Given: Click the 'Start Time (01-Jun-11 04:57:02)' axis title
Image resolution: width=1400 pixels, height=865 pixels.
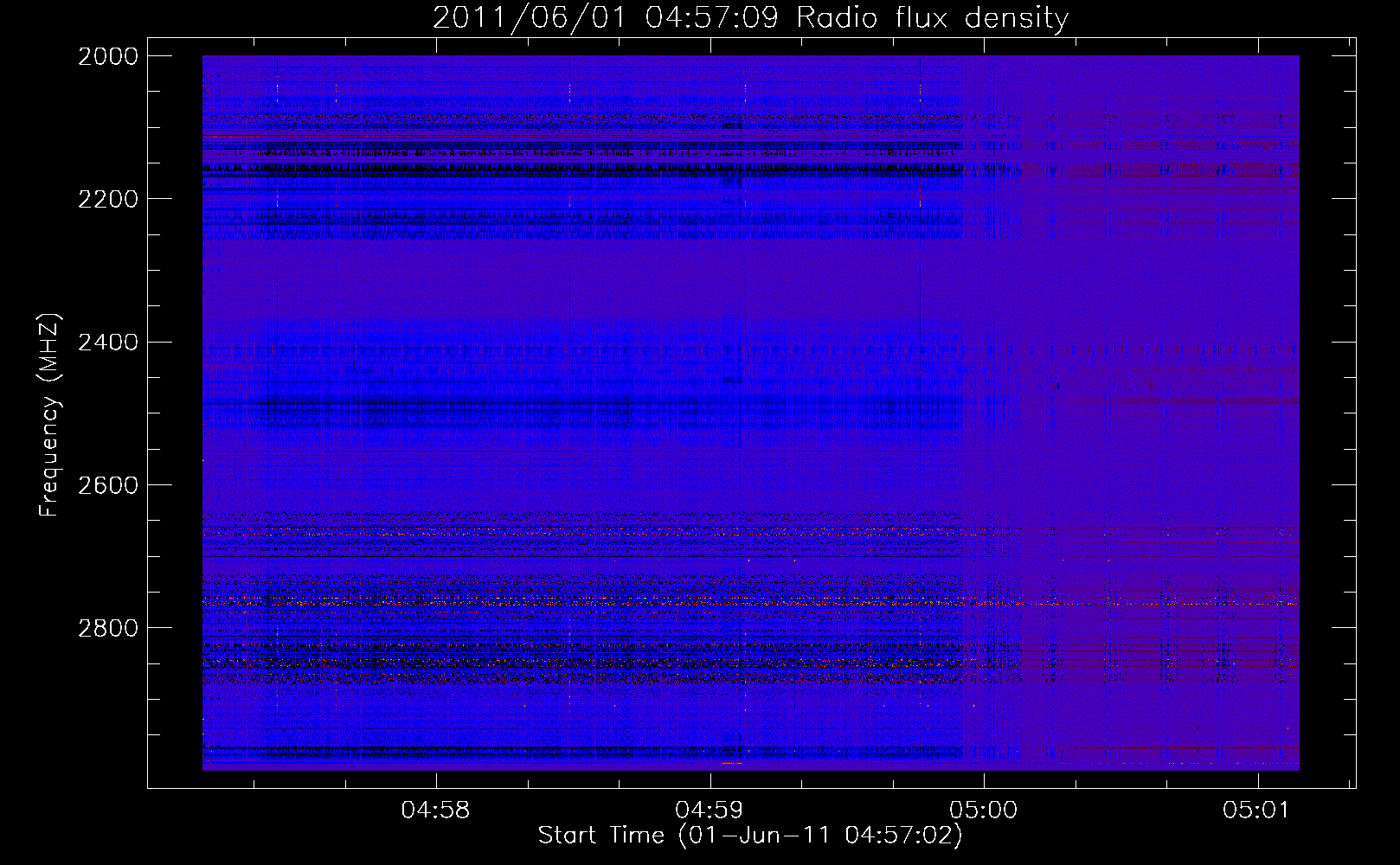Looking at the screenshot, I should (750, 836).
